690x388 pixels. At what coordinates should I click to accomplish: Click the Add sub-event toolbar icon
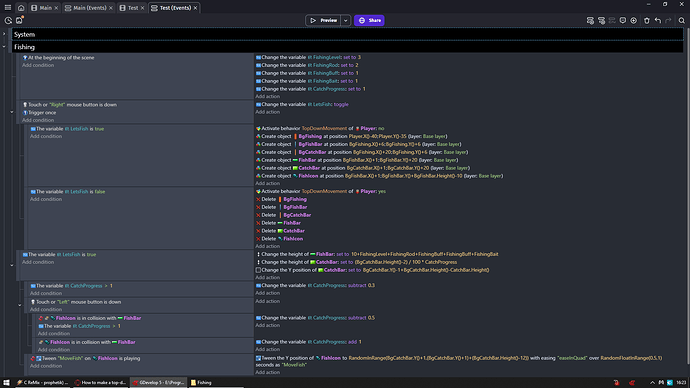click(601, 20)
